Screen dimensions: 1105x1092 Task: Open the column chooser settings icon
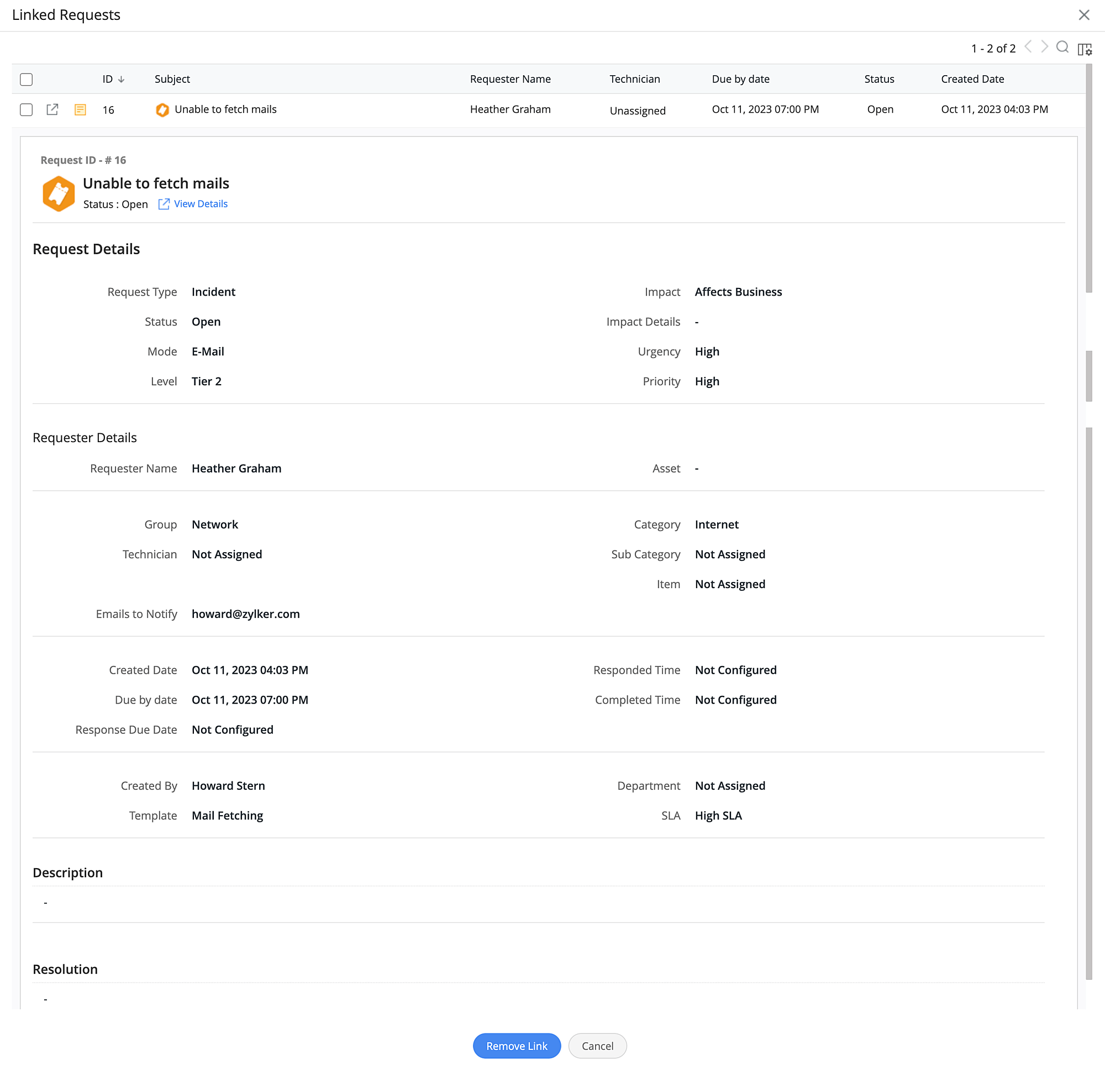[1085, 49]
